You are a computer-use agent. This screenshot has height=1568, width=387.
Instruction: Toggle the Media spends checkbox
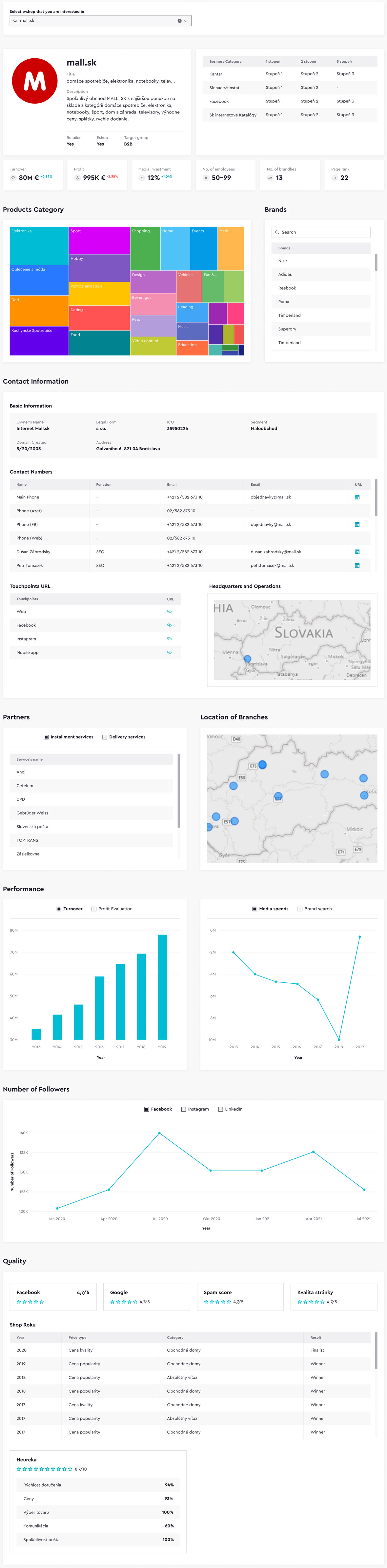[255, 909]
